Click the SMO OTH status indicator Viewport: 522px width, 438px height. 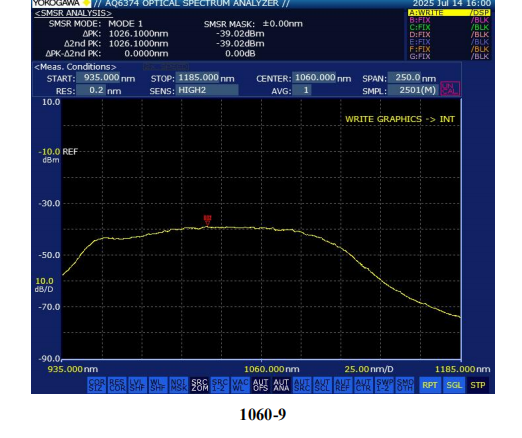pos(404,385)
